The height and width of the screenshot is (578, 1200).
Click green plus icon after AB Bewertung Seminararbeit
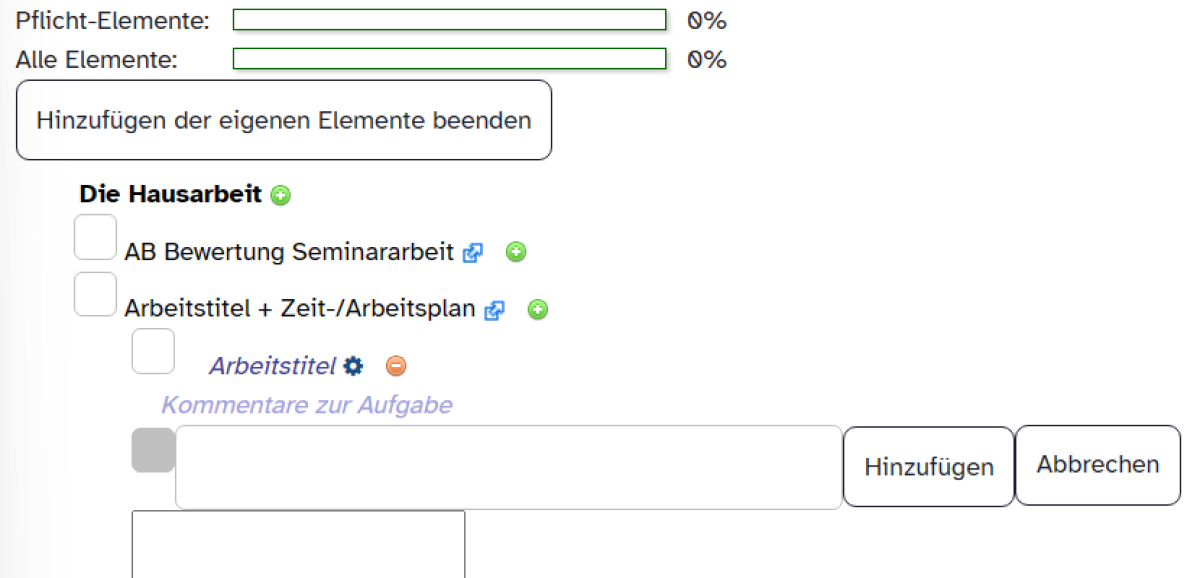(x=516, y=252)
